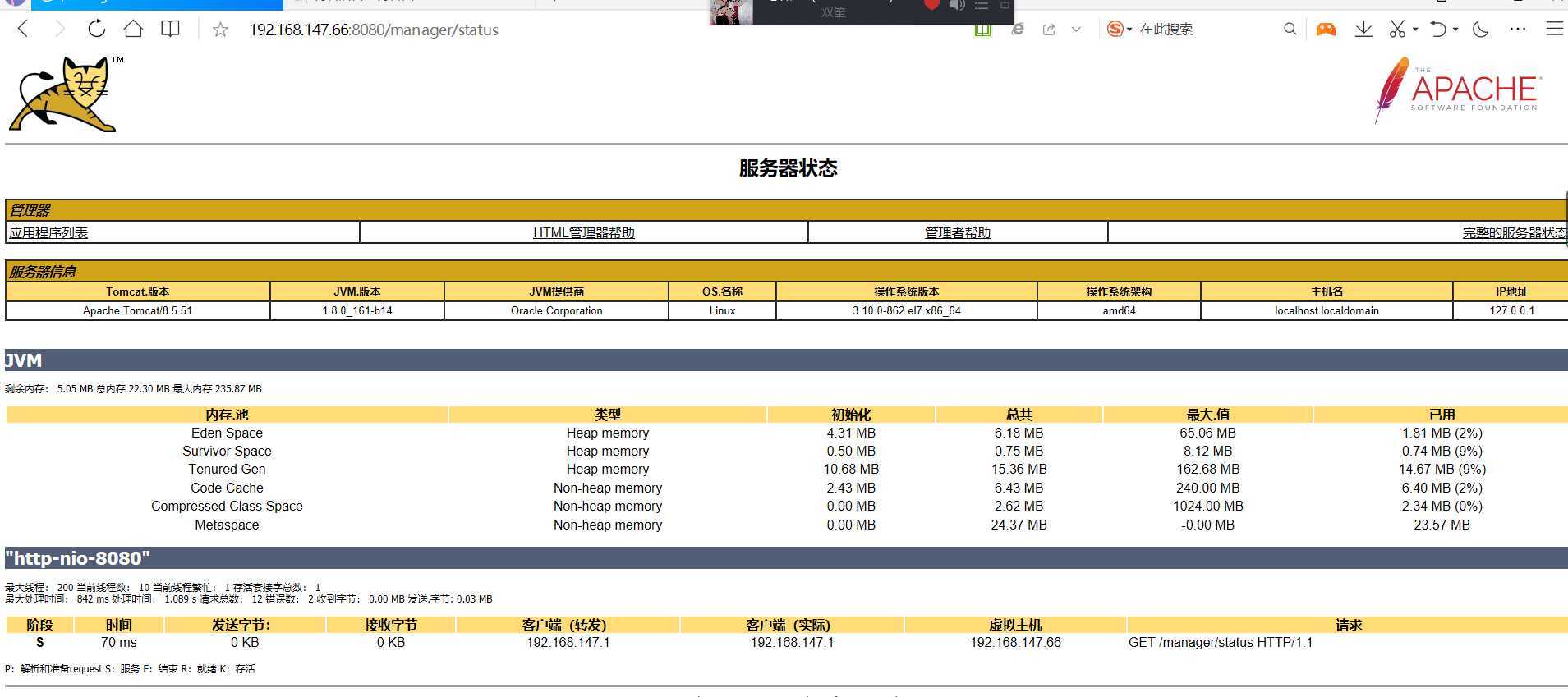
Task: Click the scissors screenshot tool
Action: pyautogui.click(x=1396, y=30)
